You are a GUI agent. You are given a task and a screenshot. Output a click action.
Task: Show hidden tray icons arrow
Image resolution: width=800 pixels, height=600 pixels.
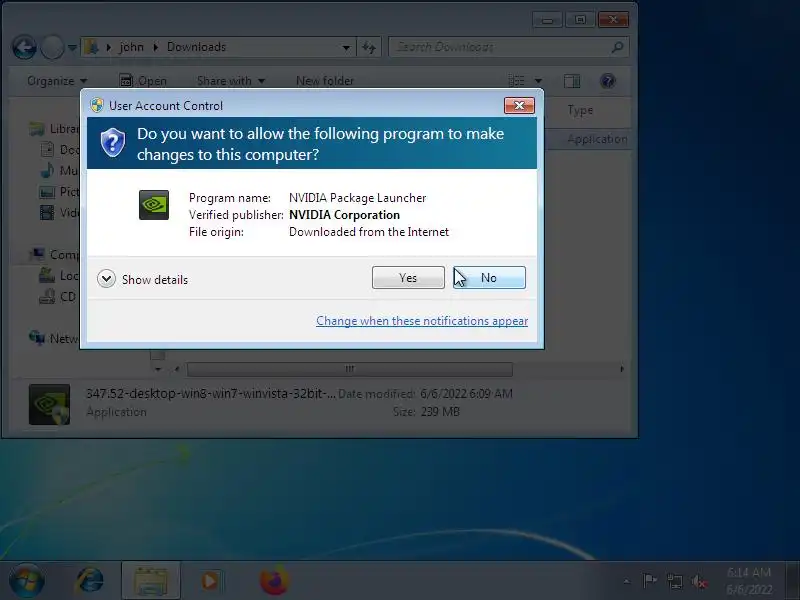pyautogui.click(x=626, y=581)
